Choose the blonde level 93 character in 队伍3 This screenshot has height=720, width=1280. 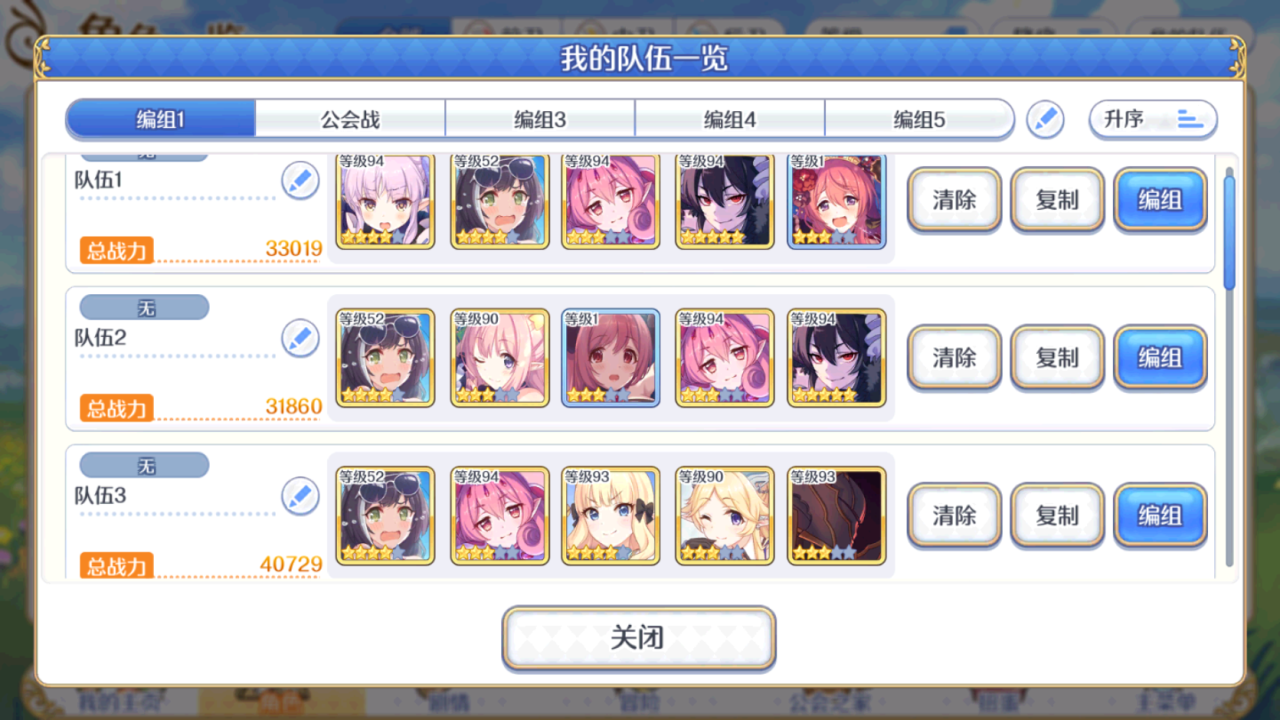point(611,515)
